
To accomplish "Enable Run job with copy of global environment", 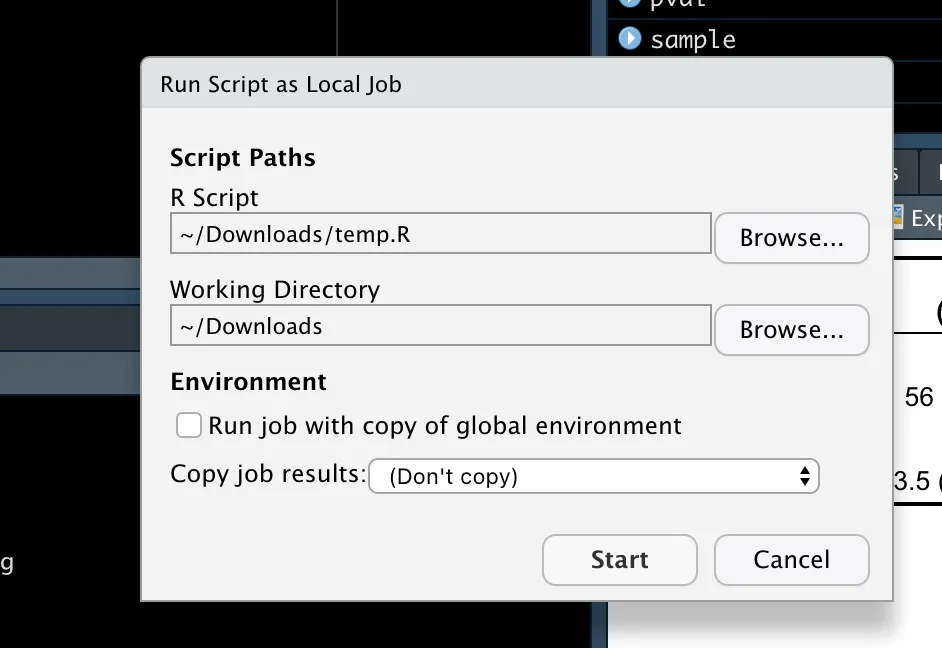I will tap(189, 426).
